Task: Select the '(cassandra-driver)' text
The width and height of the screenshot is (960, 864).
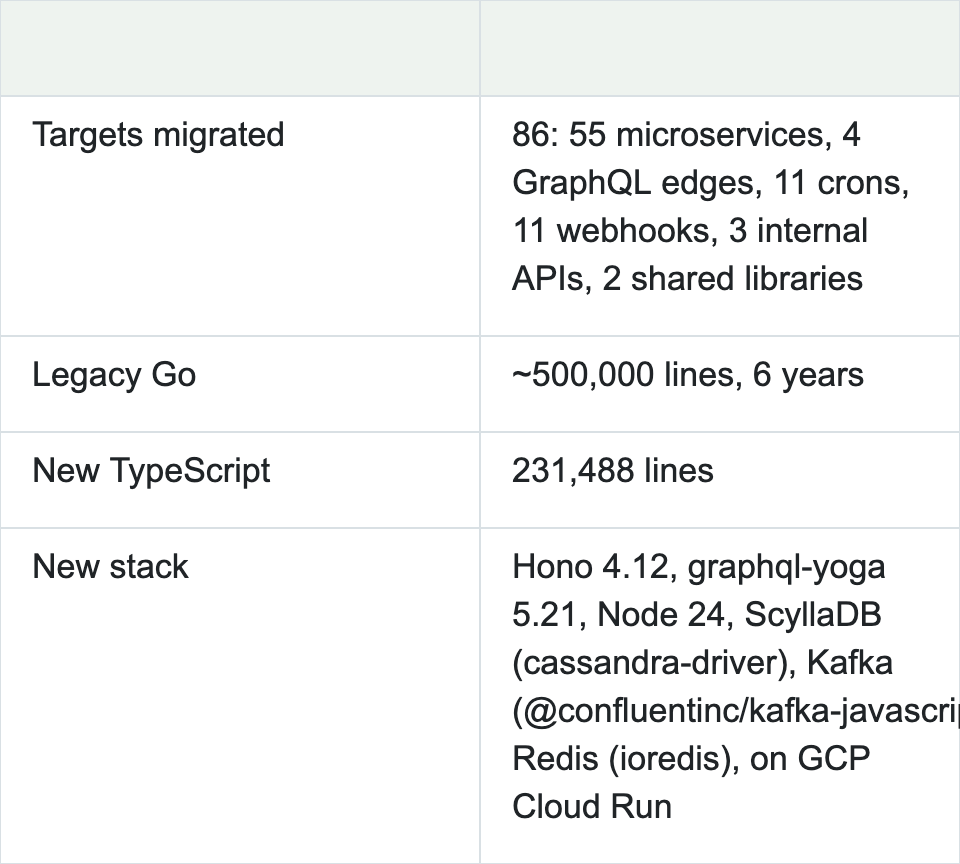Action: (654, 663)
